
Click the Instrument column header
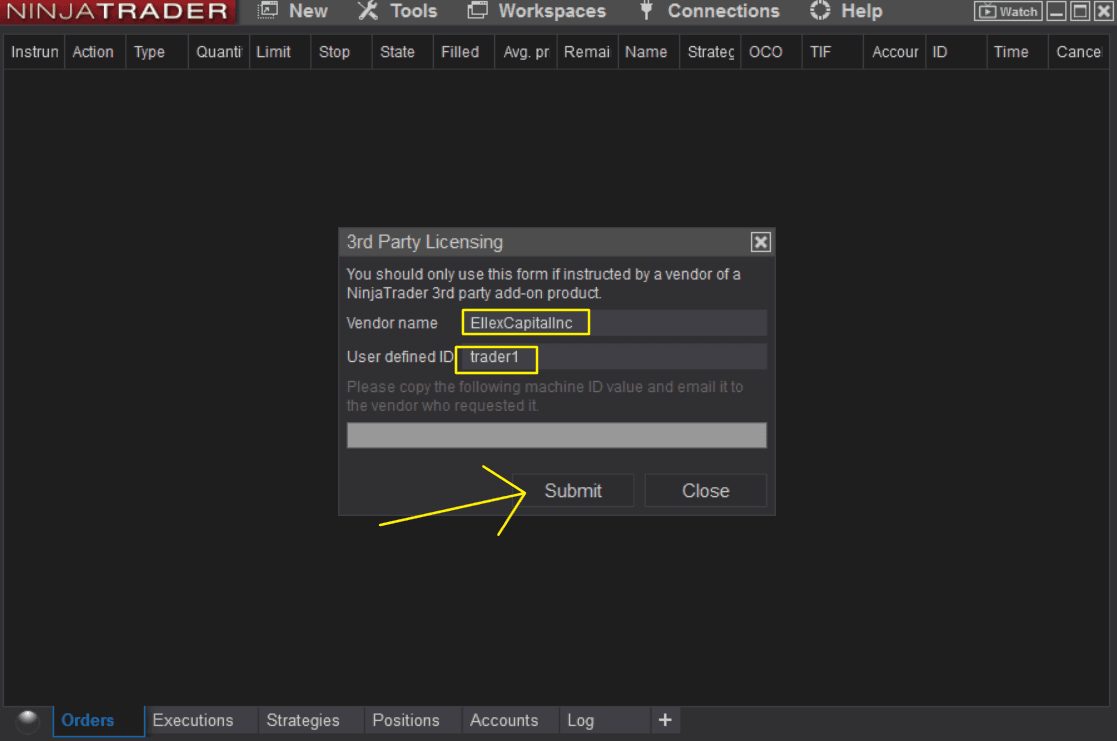(34, 52)
